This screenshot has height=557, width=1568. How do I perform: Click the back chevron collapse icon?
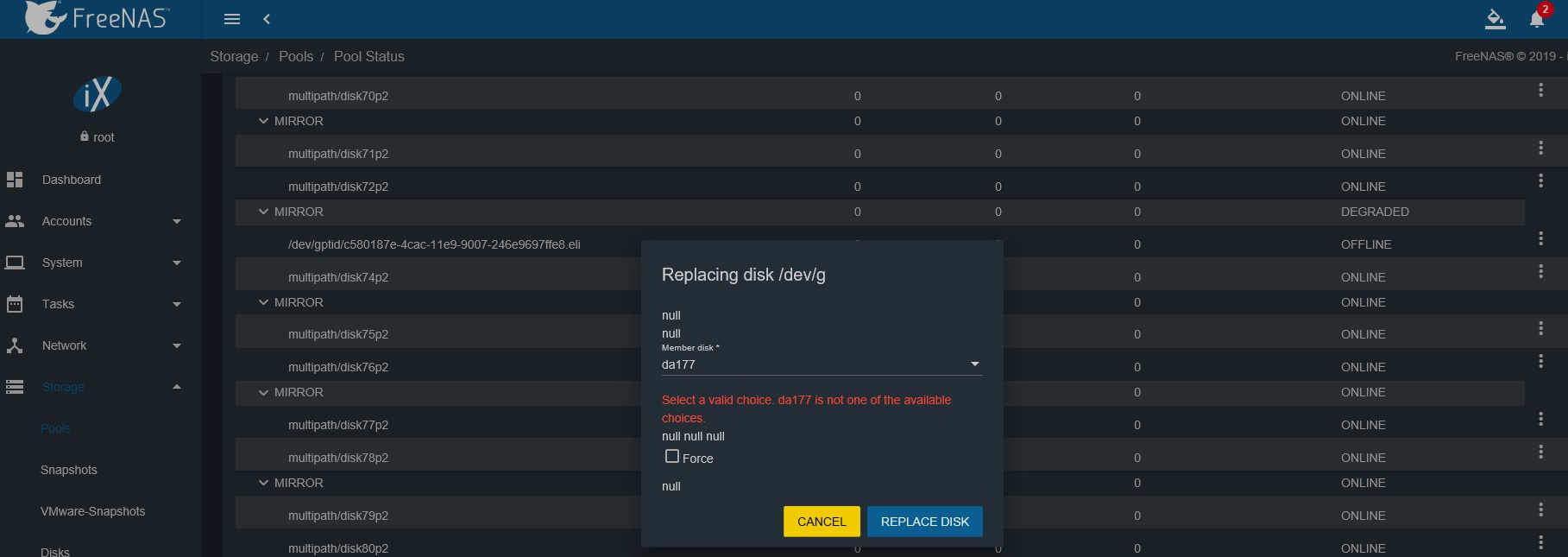(267, 19)
